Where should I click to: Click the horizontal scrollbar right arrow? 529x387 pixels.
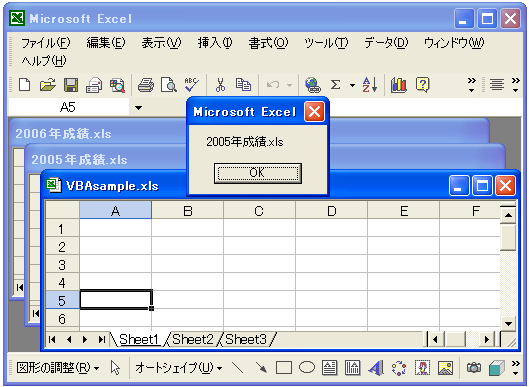(487, 339)
